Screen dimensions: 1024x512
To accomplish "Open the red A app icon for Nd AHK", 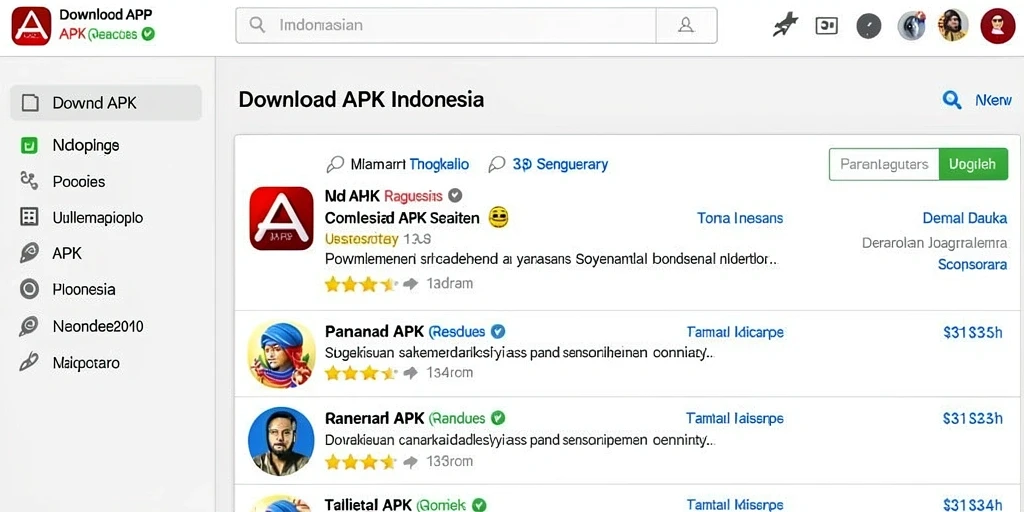I will pyautogui.click(x=281, y=218).
